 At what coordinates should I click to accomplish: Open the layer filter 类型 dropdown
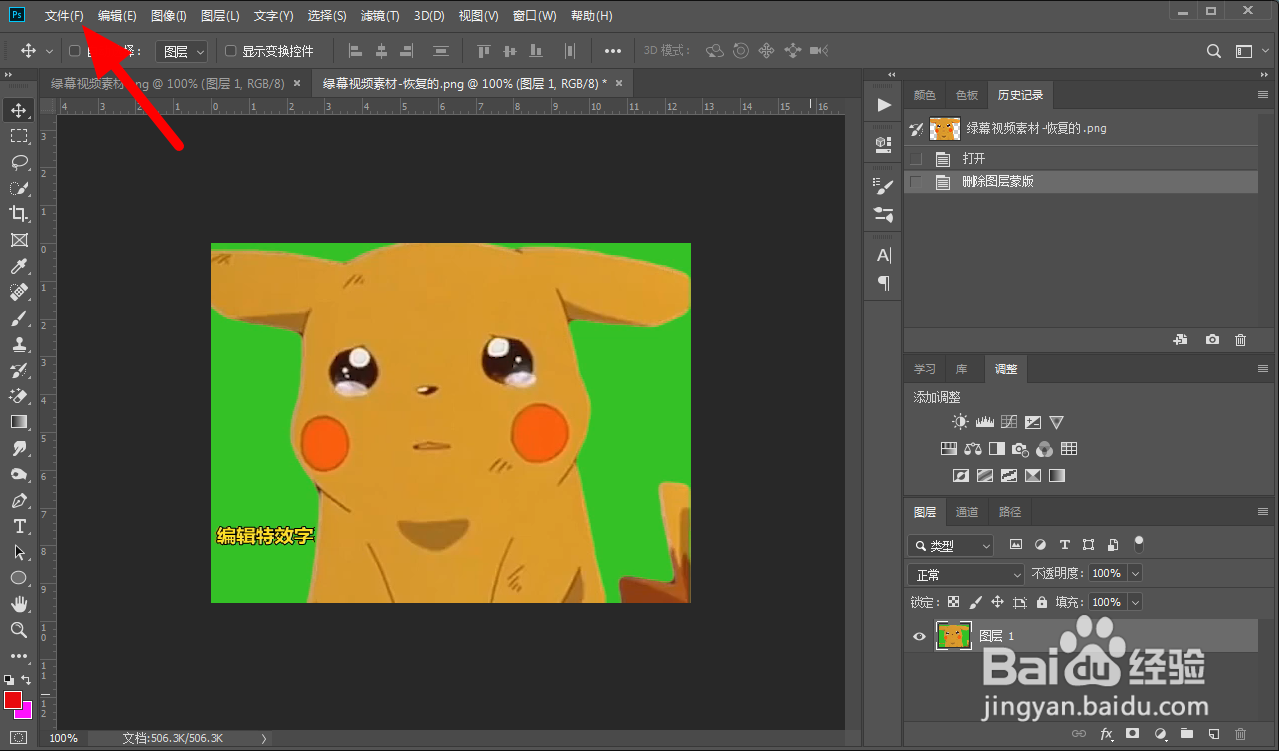point(950,546)
